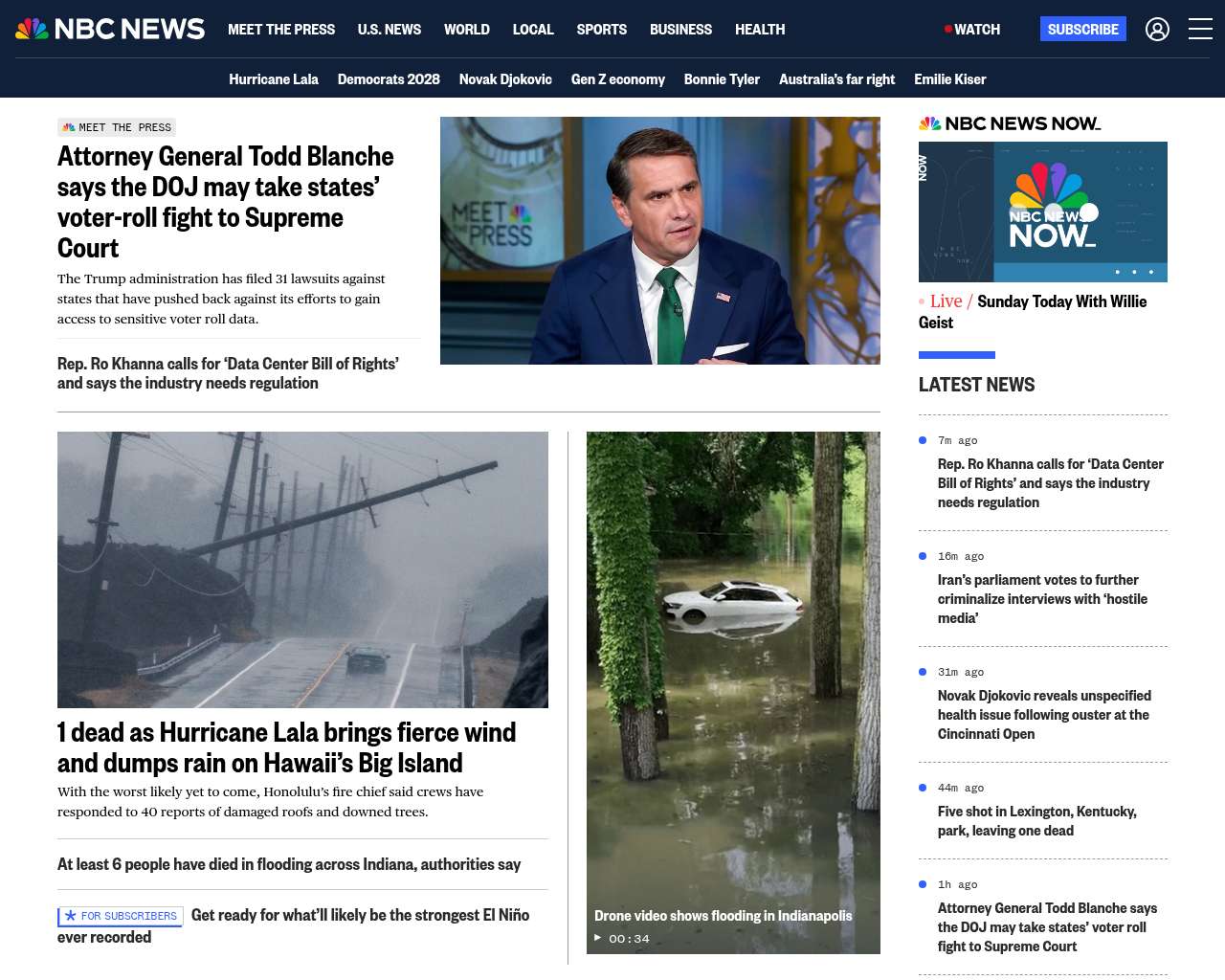Click the Subscribe button

point(1083,29)
